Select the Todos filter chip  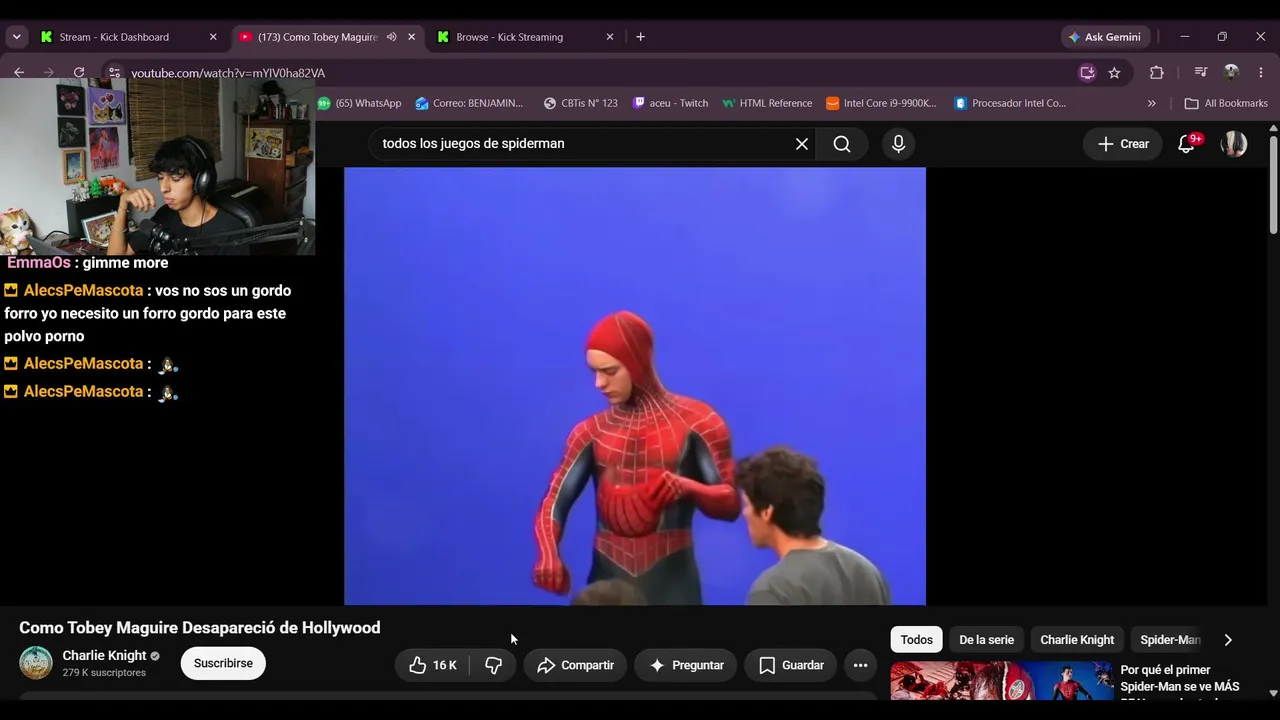click(x=916, y=640)
